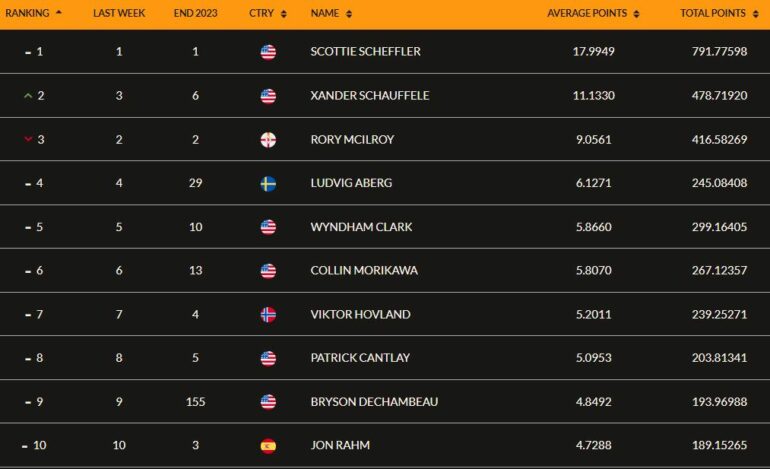Click the USA flag beside Wyndham Clark
This screenshot has height=469, width=770.
268,227
